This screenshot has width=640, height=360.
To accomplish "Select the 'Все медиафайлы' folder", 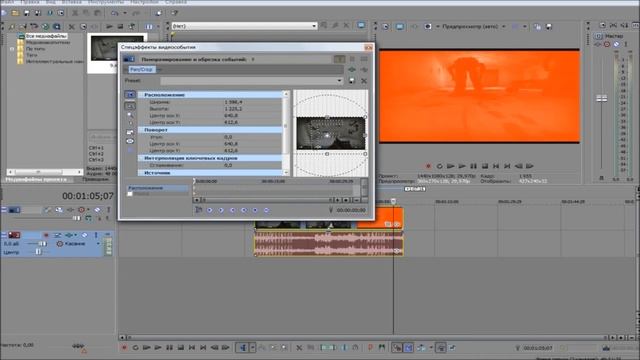I will click(x=46, y=36).
